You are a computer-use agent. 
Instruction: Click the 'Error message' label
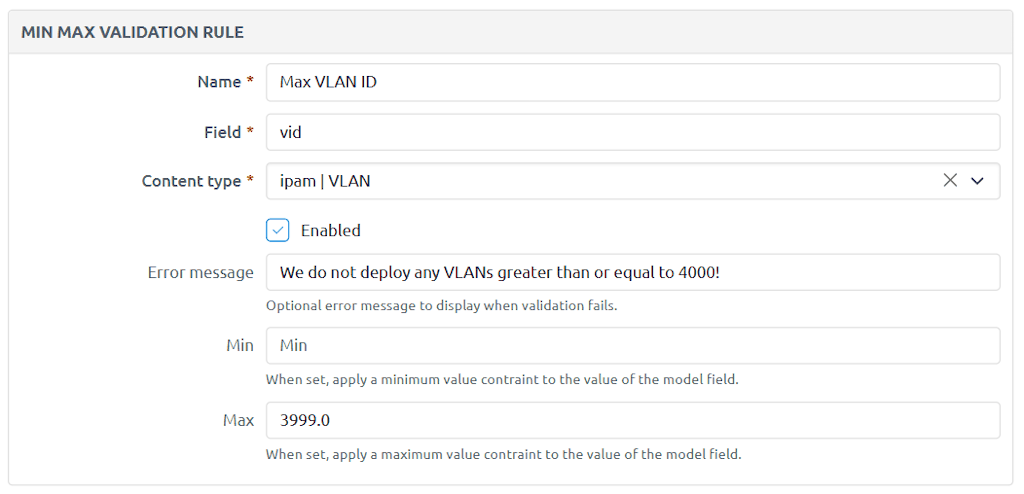pyautogui.click(x=200, y=272)
